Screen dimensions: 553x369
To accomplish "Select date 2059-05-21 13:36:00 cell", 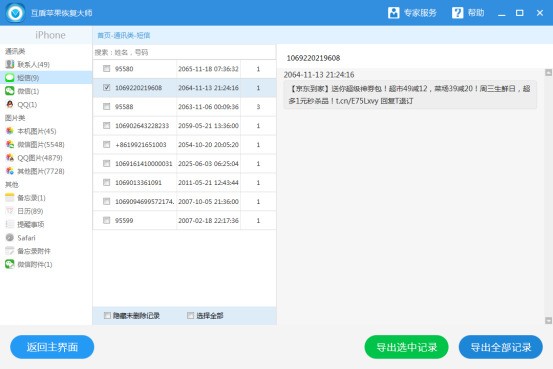I will pyautogui.click(x=208, y=126).
